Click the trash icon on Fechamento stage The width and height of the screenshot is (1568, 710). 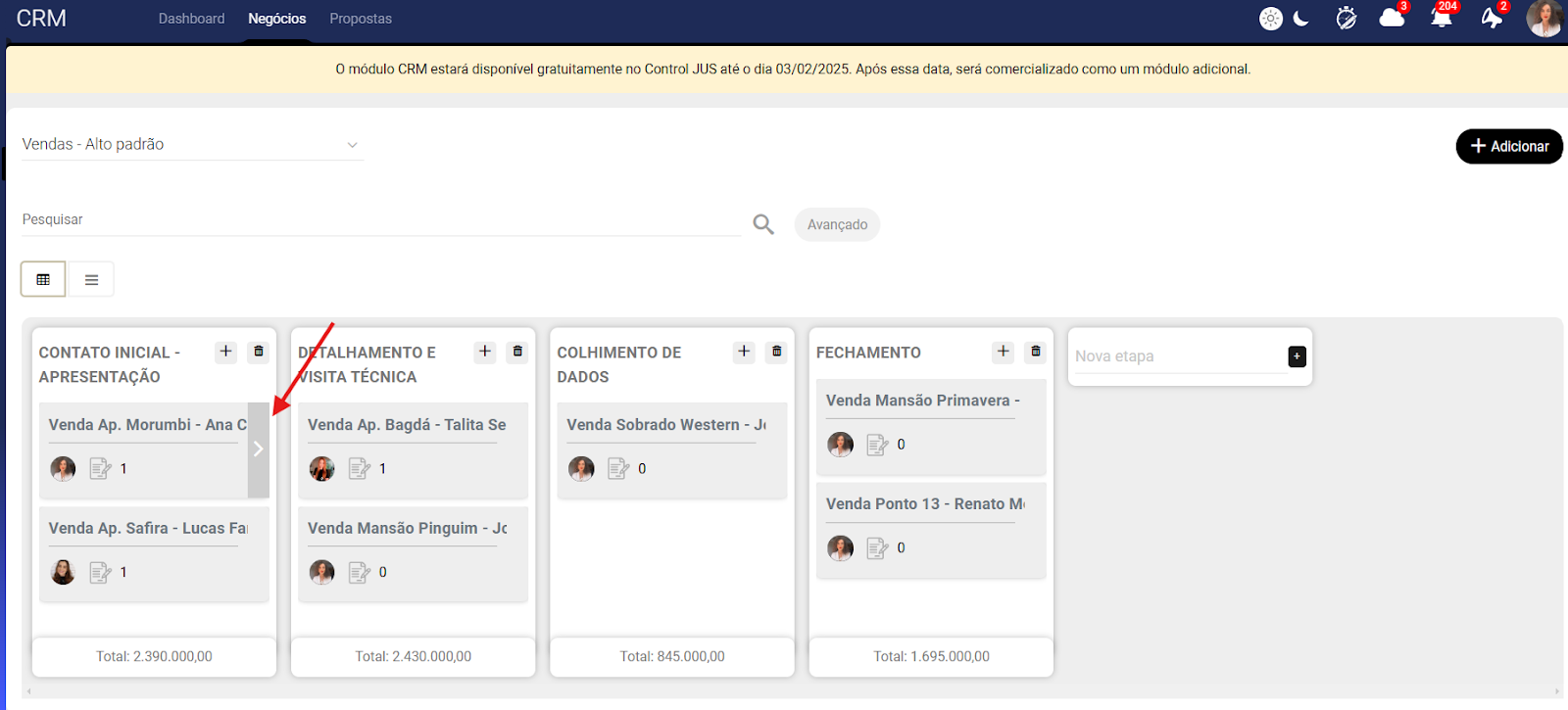pyautogui.click(x=1036, y=352)
